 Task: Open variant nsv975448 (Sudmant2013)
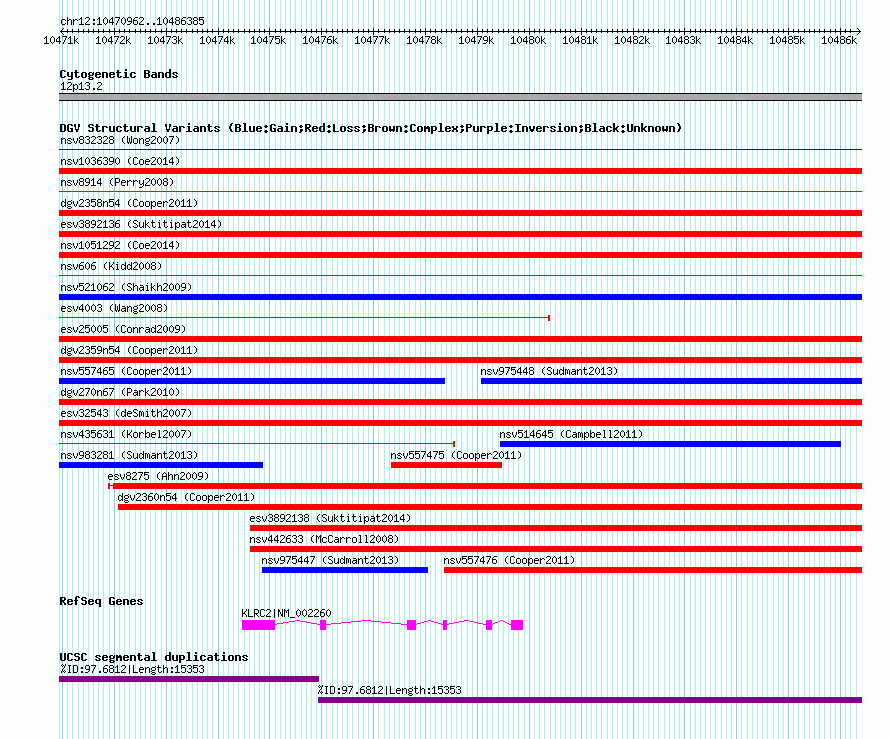[549, 371]
